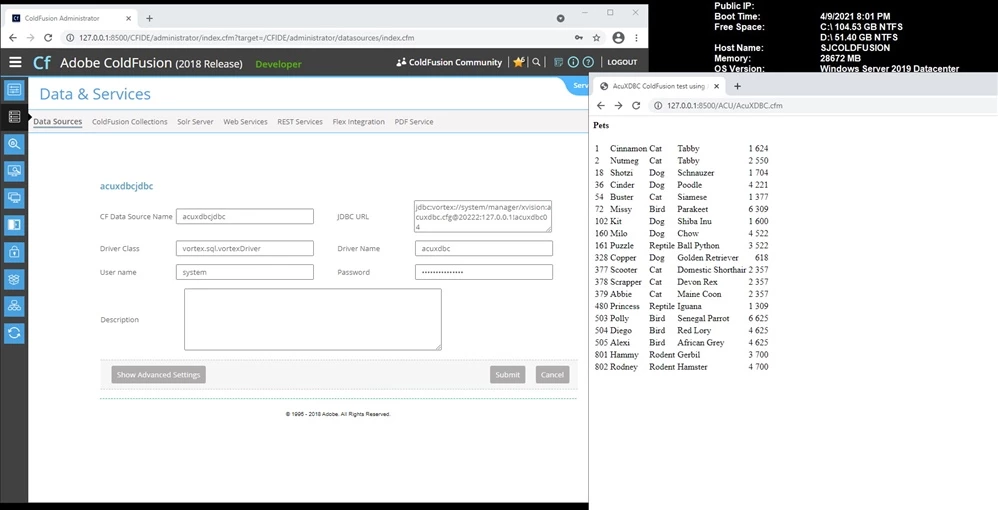
Task: Switch to the Data Sources tab
Action: (57, 122)
